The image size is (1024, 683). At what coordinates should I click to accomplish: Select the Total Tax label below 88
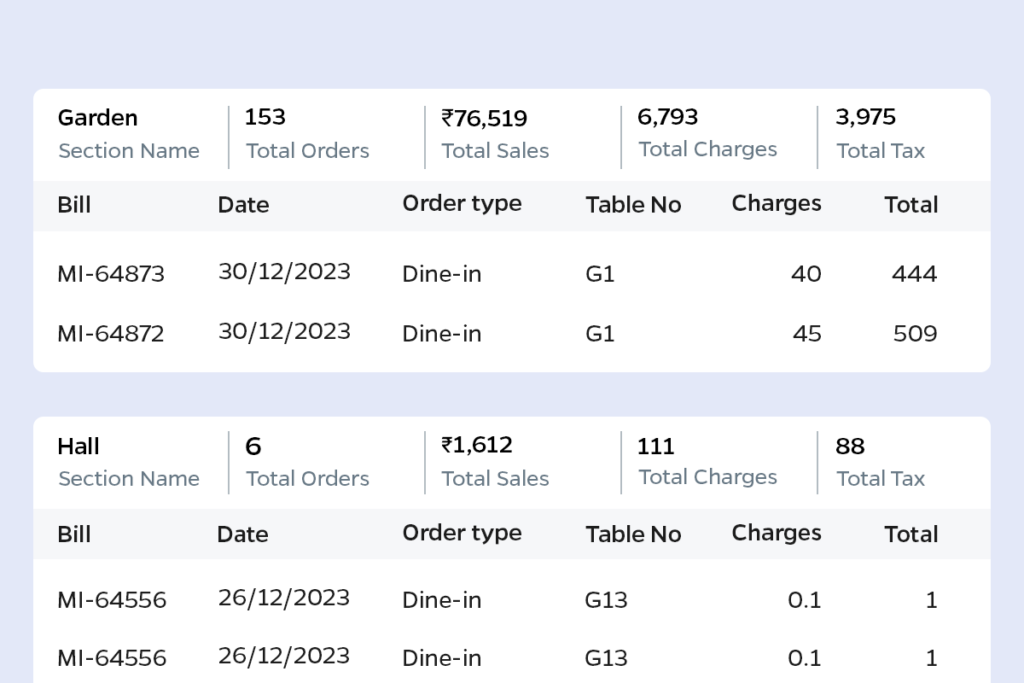881,479
